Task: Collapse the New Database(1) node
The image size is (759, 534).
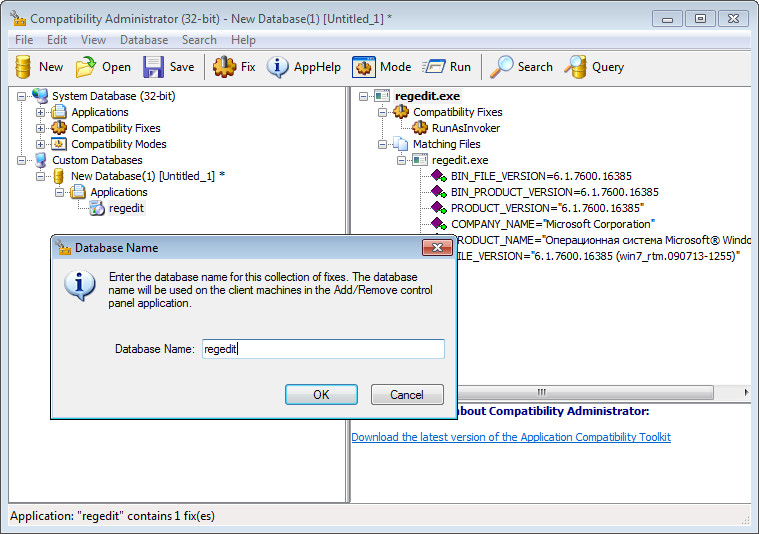Action: [41, 176]
